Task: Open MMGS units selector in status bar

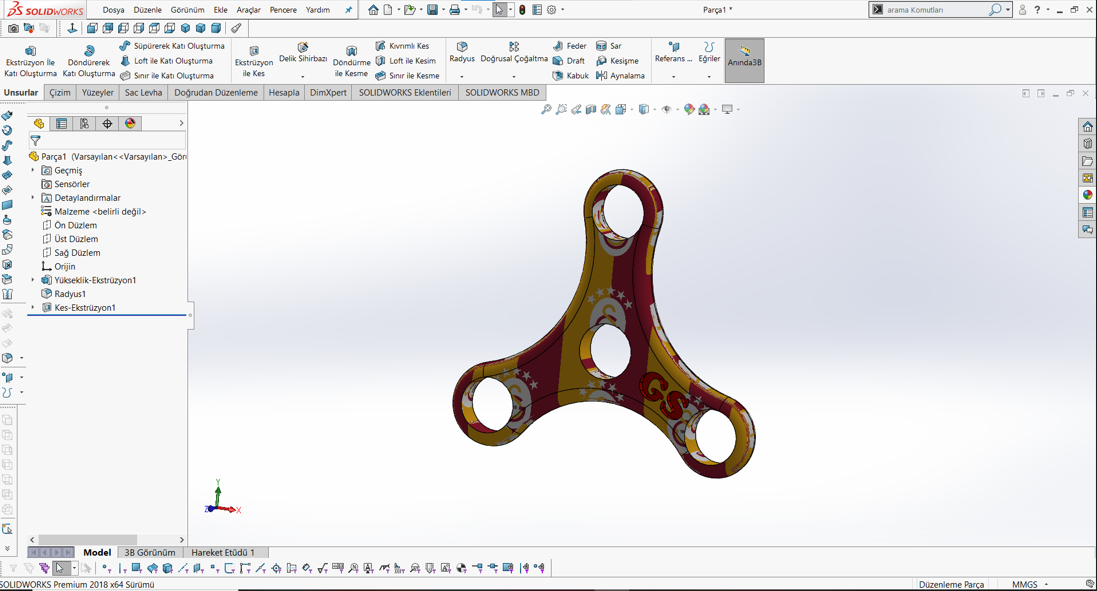Action: point(1029,584)
